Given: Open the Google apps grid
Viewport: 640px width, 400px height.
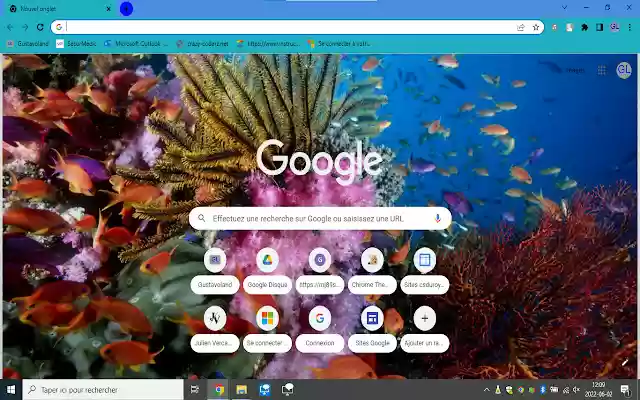Looking at the screenshot, I should click(602, 70).
